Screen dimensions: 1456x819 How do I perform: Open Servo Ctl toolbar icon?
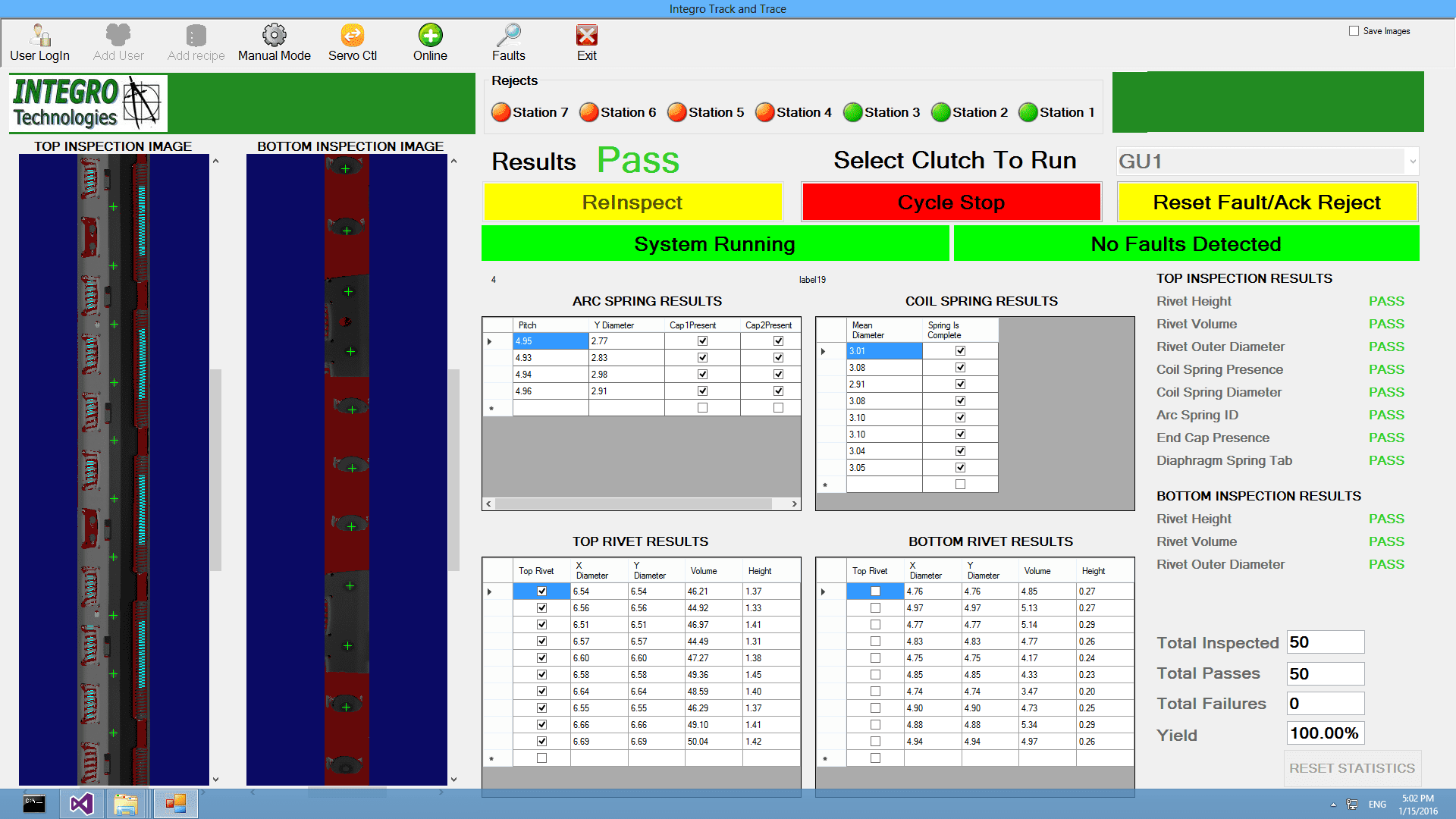(x=352, y=36)
